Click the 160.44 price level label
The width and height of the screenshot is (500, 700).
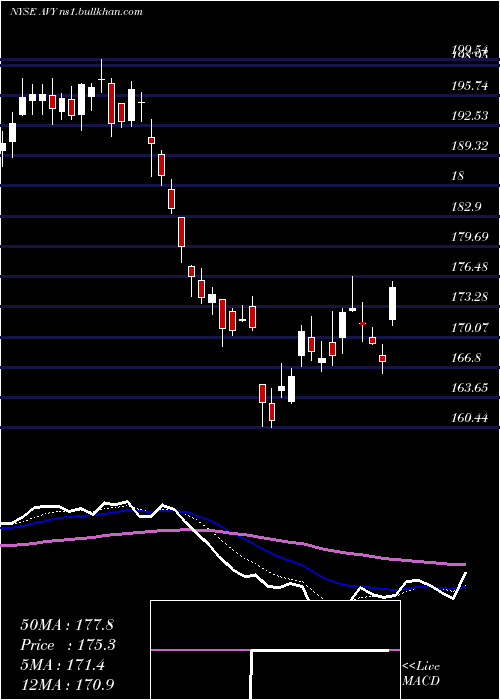(469, 418)
